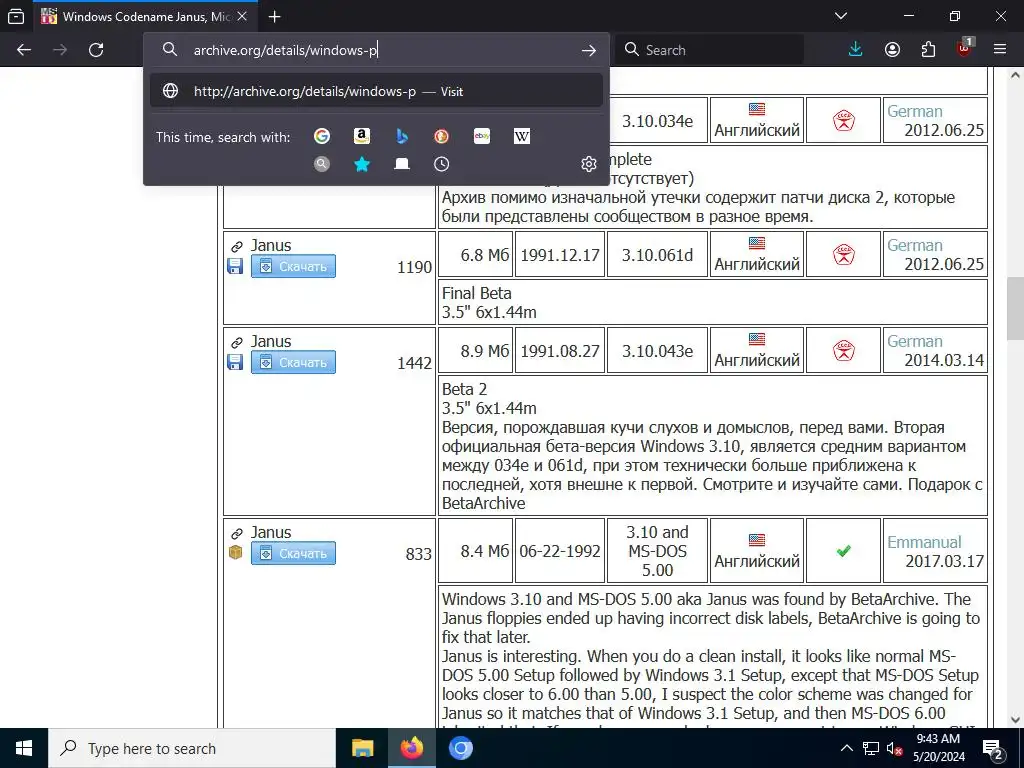1024x768 pixels.
Task: Open the Firefox View button
Action: click(16, 16)
